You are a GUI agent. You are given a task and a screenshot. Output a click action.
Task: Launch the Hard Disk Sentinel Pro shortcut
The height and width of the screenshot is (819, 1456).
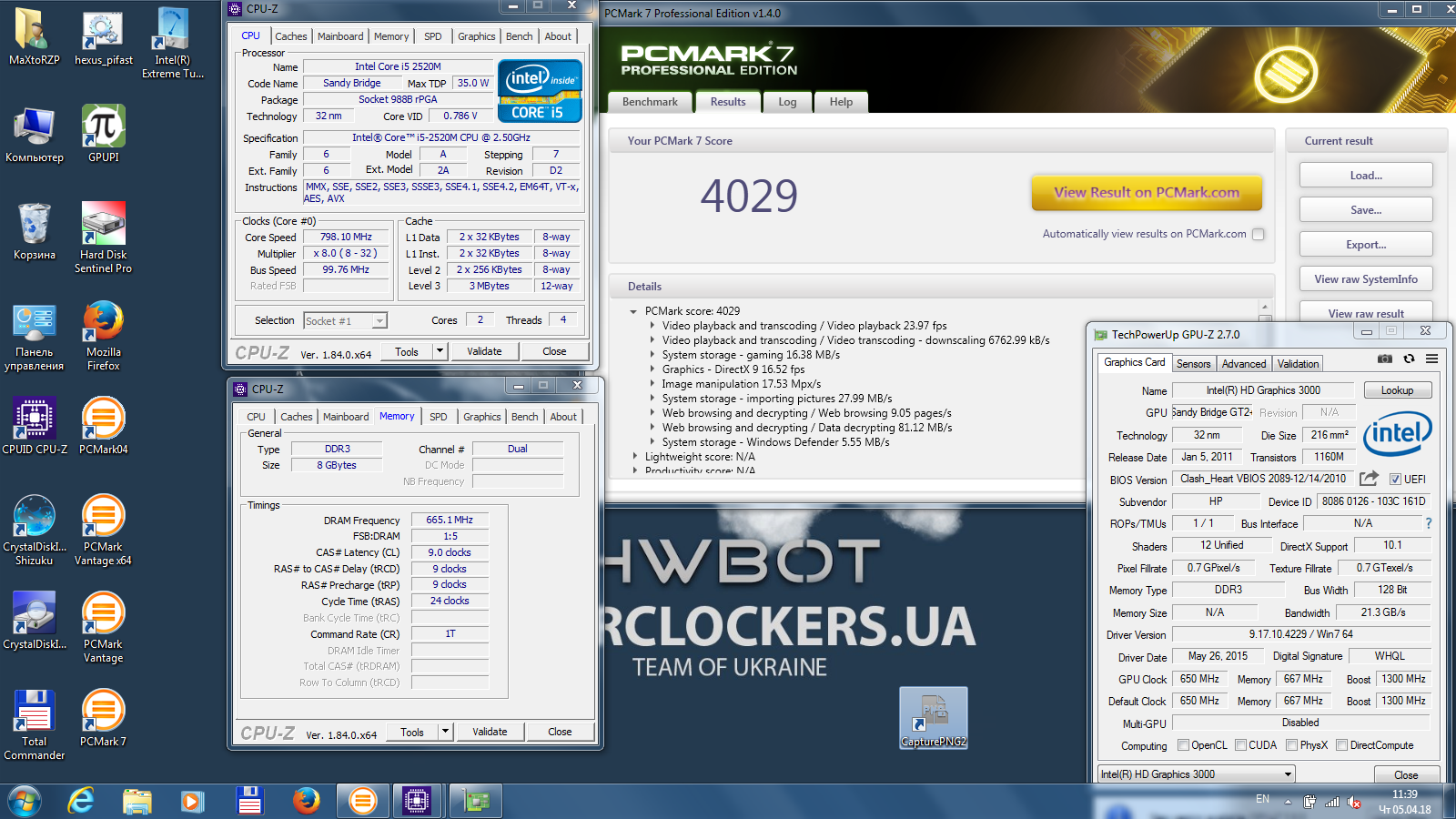[103, 238]
